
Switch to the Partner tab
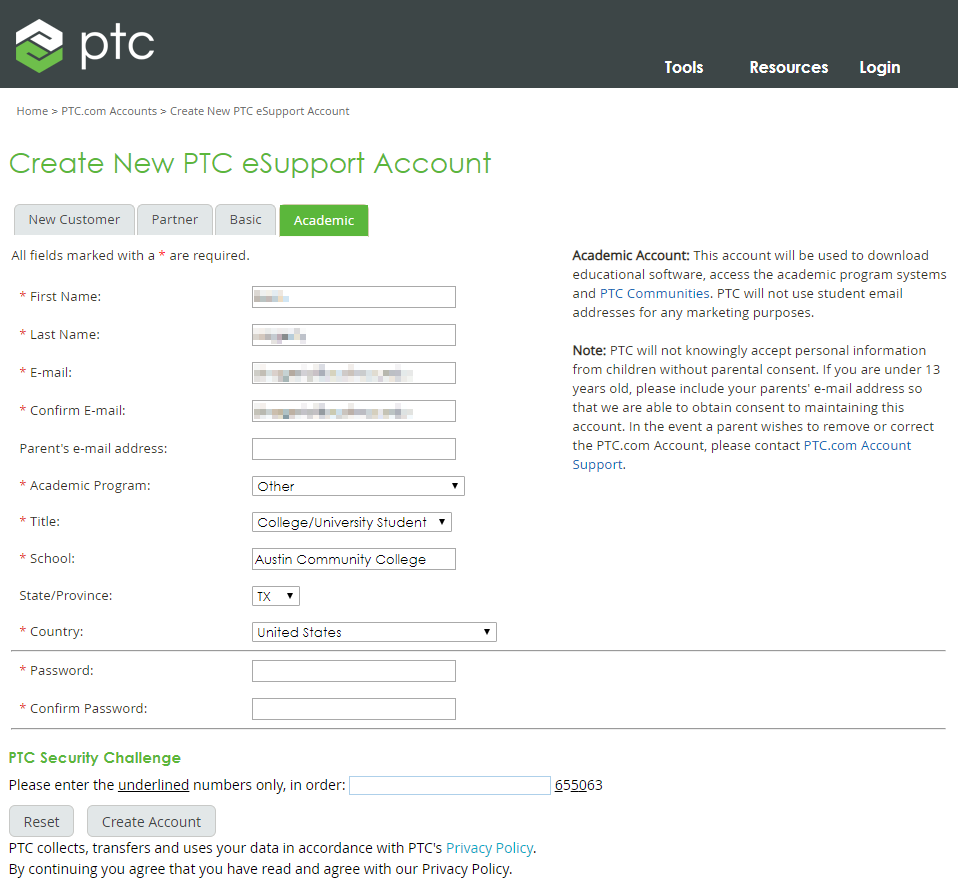click(175, 220)
